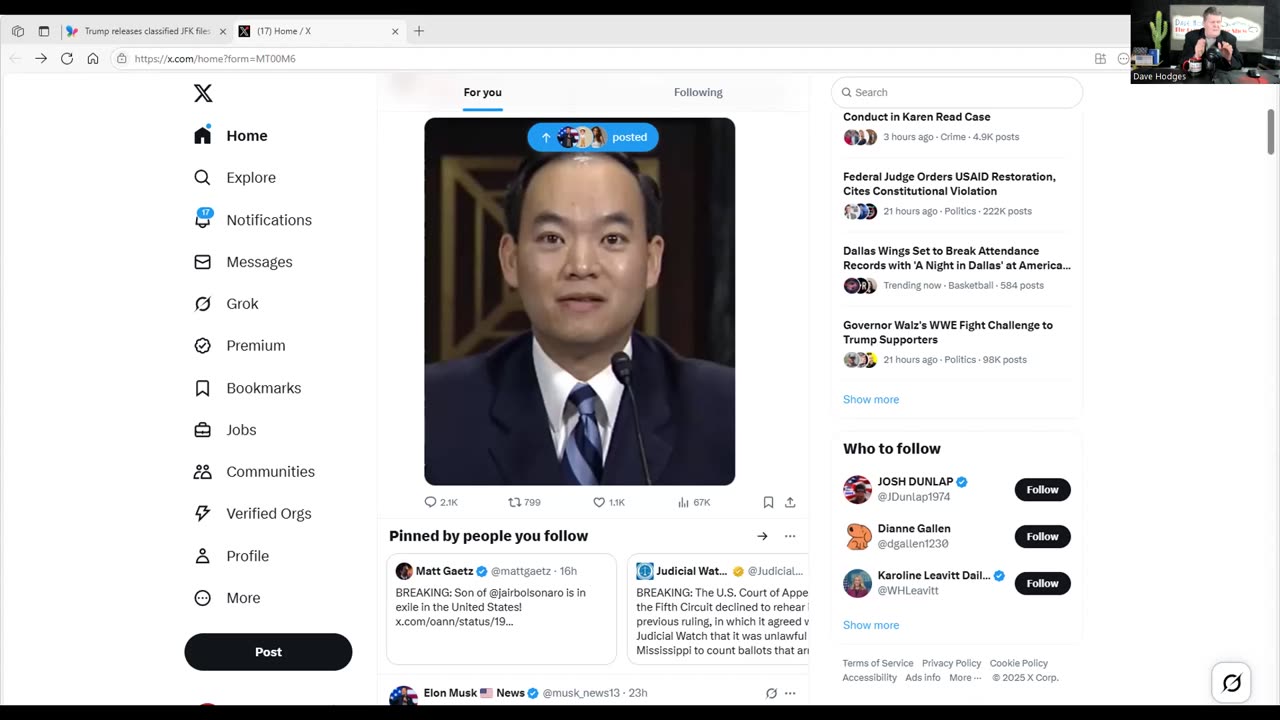Open Bookmarks in the sidebar
This screenshot has width=1280, height=720.
click(x=247, y=388)
